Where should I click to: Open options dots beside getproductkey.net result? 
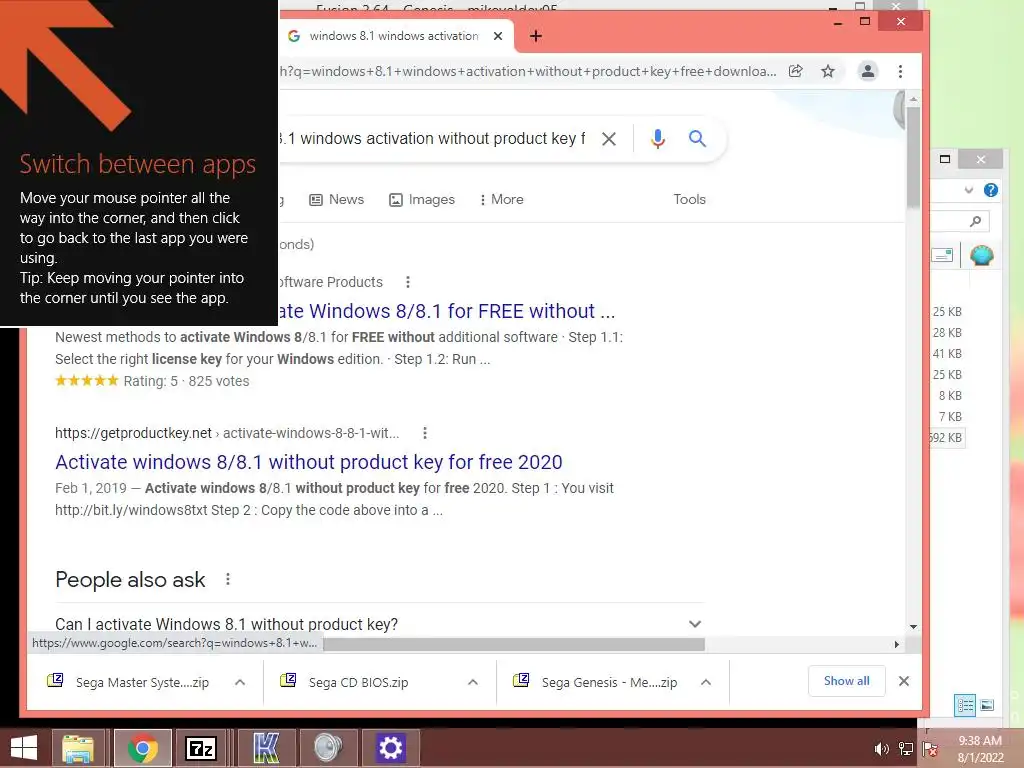[425, 433]
